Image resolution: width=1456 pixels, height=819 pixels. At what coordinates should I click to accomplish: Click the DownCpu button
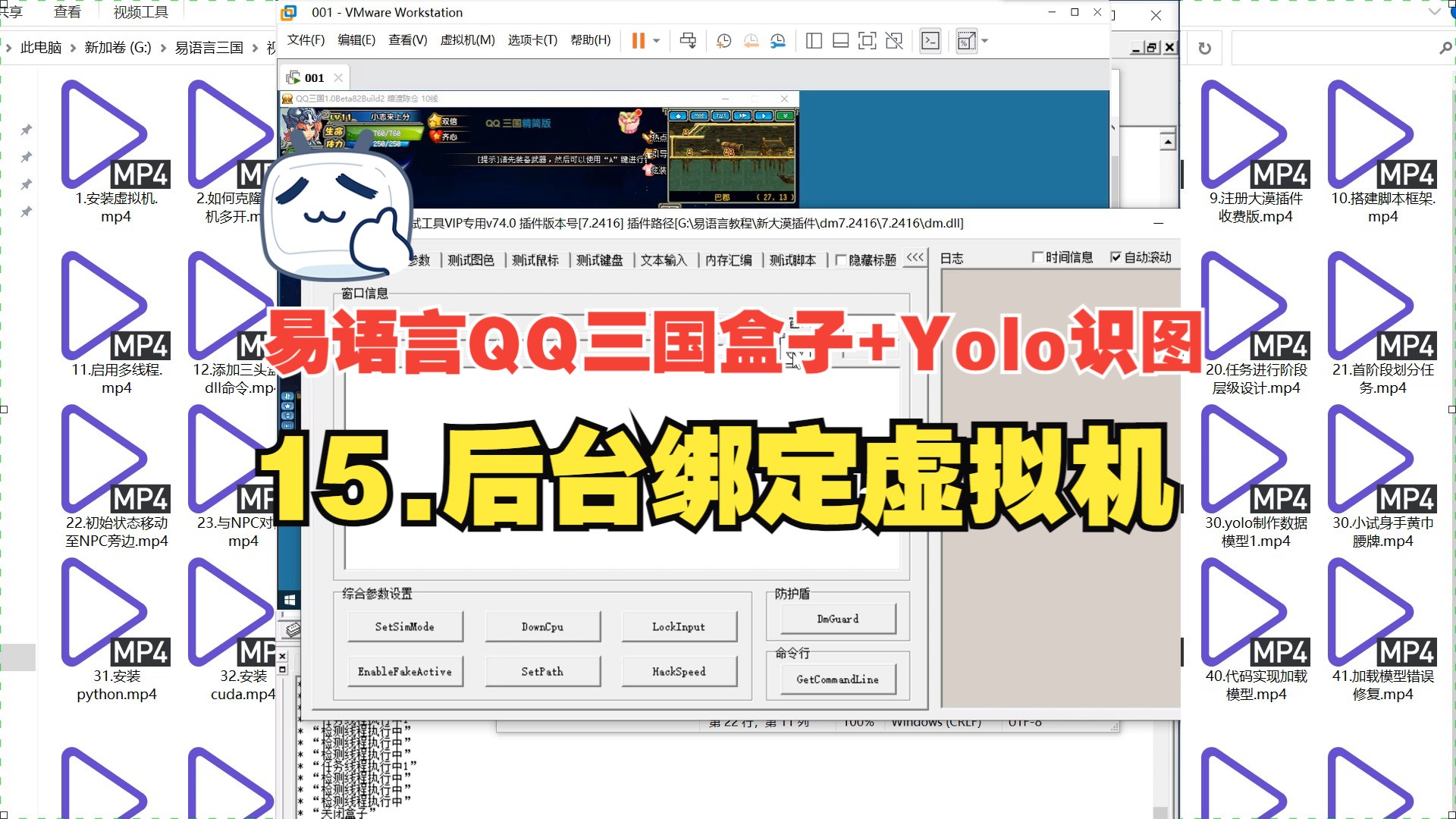tap(542, 627)
